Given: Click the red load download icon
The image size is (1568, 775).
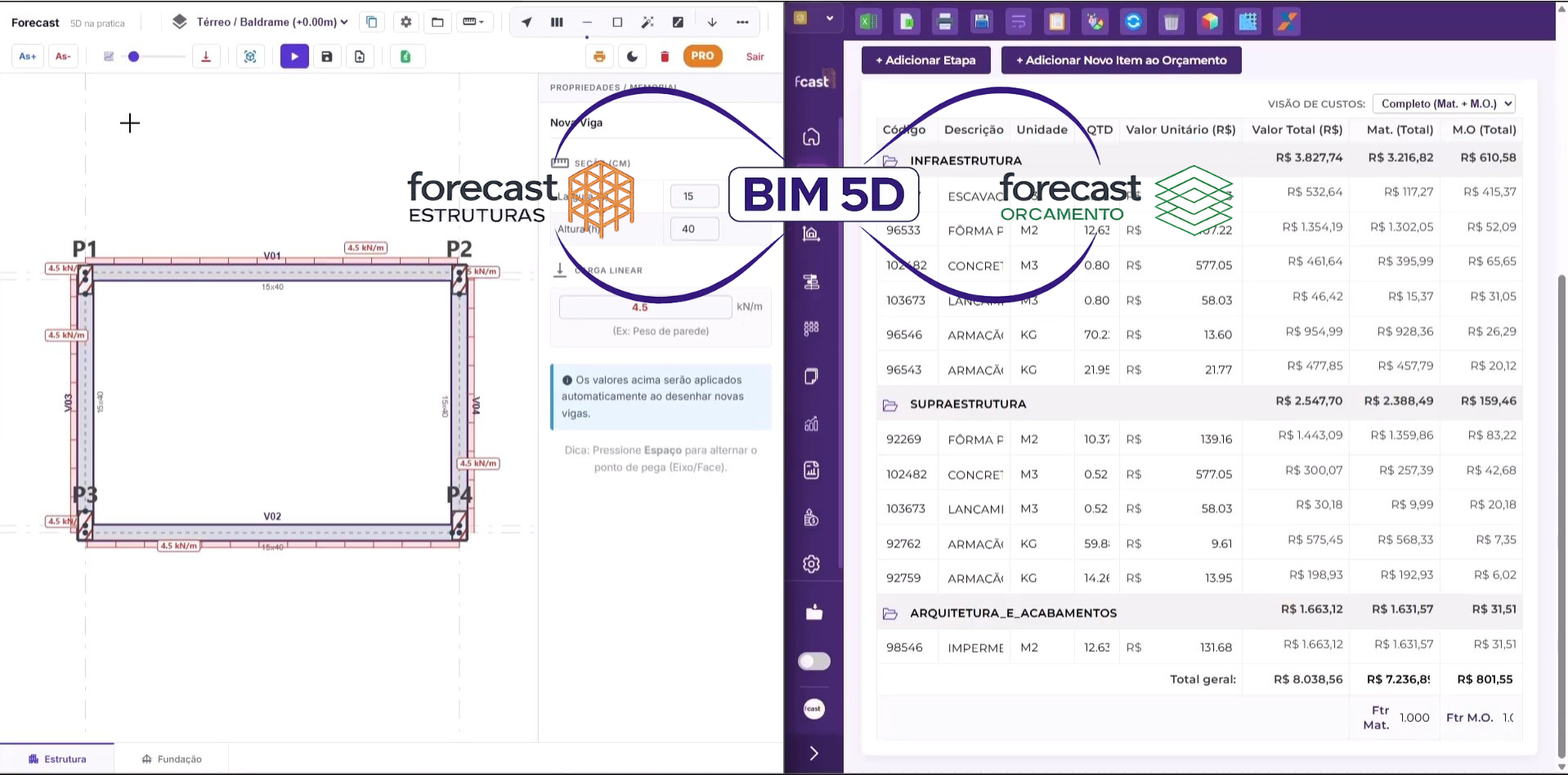Looking at the screenshot, I should tap(206, 56).
